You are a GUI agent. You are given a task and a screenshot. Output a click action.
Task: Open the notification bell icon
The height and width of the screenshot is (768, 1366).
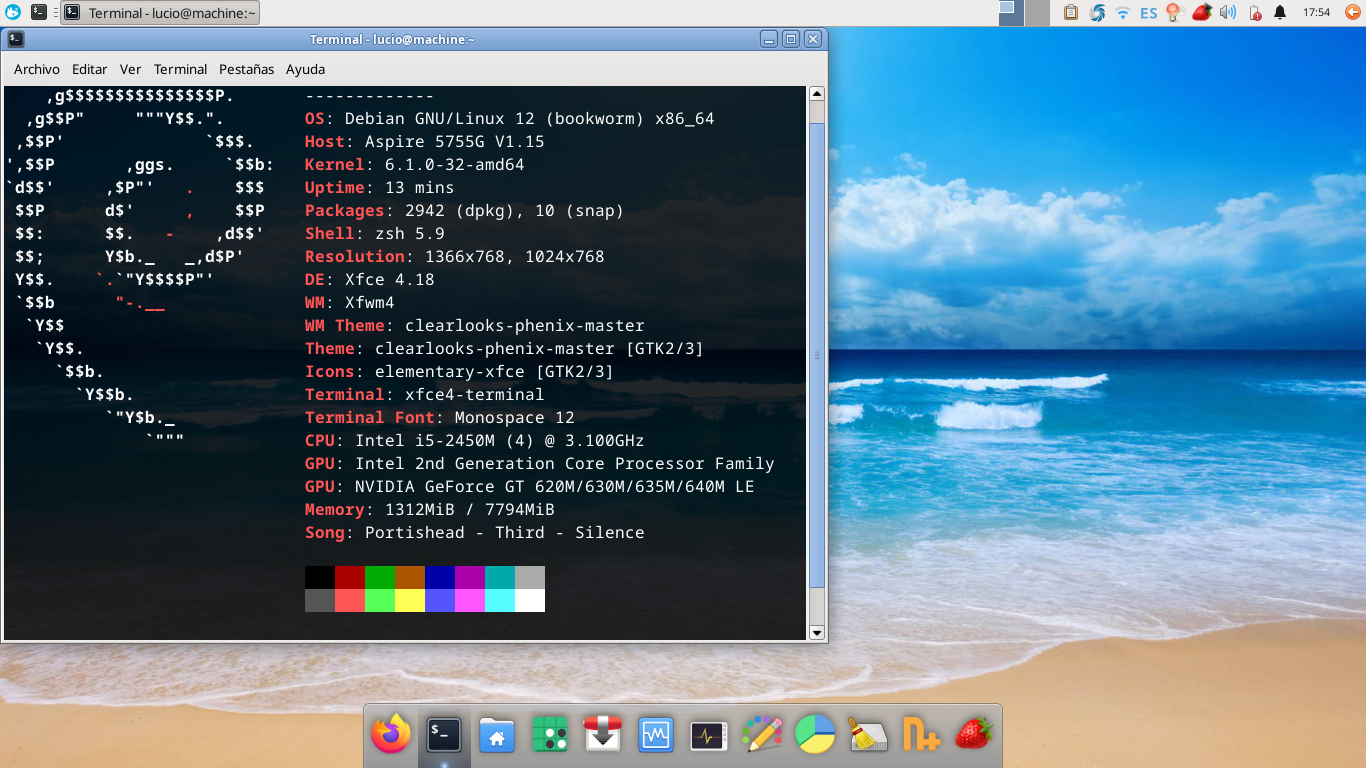(1280, 13)
